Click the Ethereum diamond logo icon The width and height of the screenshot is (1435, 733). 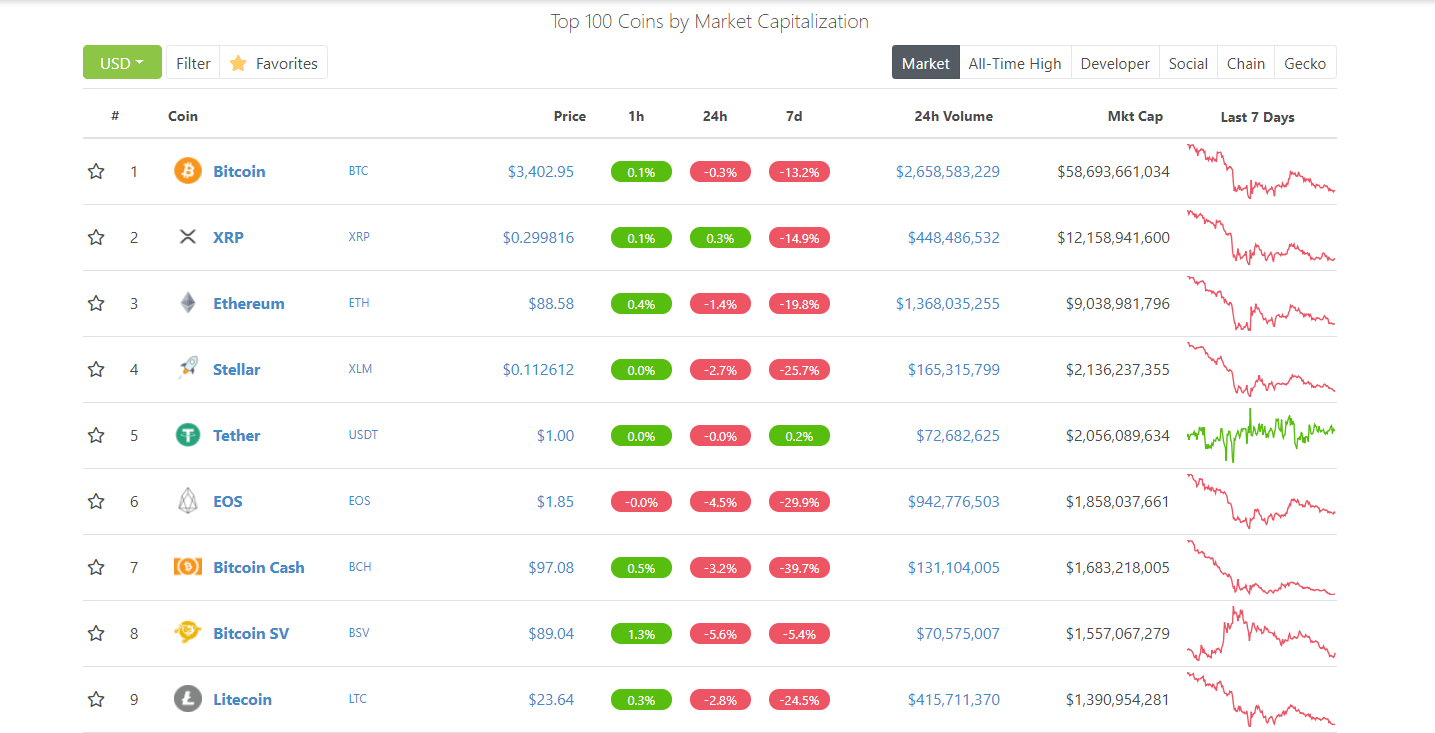188,303
